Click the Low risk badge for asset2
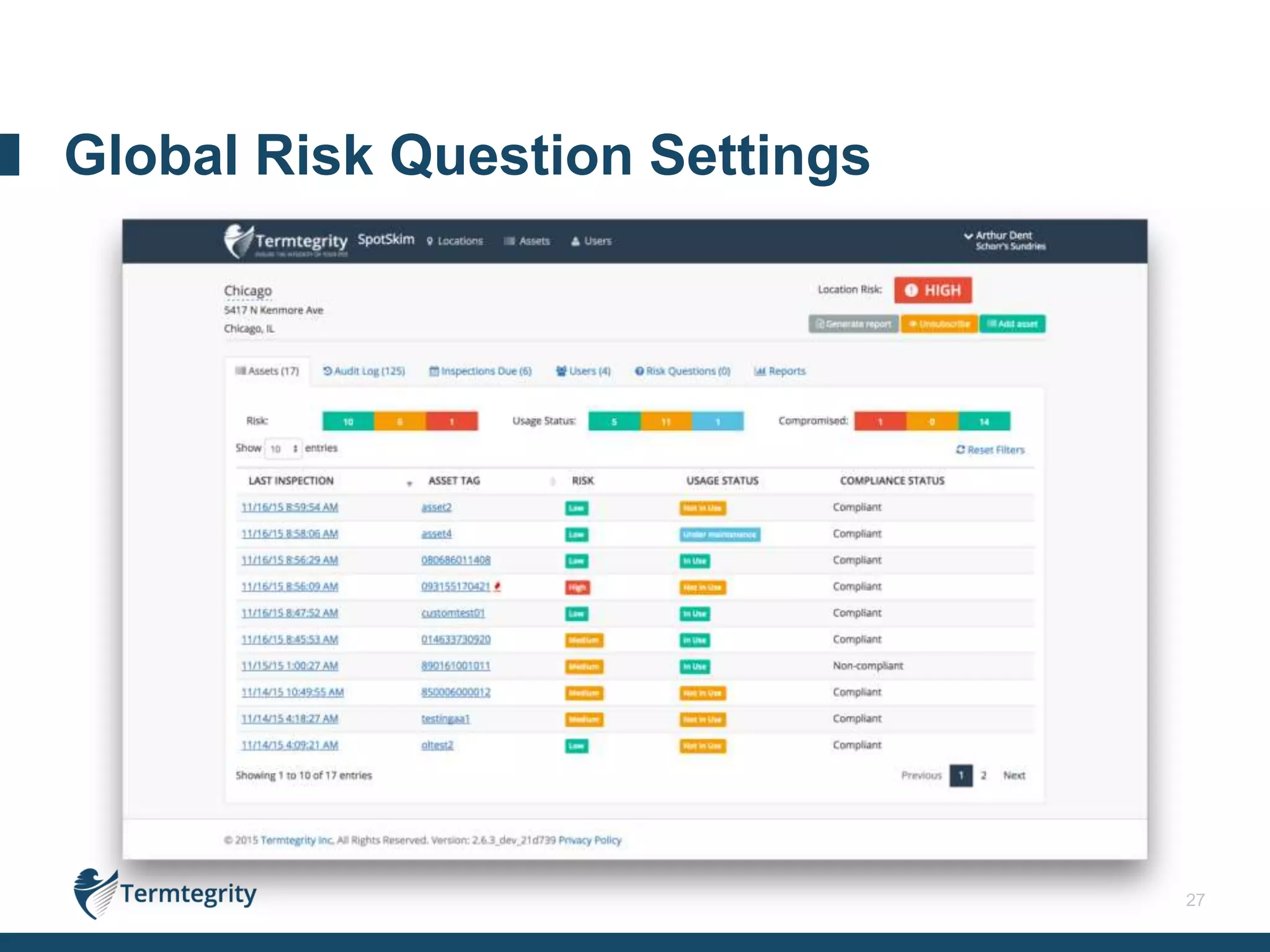The width and height of the screenshot is (1270, 952). click(x=577, y=508)
